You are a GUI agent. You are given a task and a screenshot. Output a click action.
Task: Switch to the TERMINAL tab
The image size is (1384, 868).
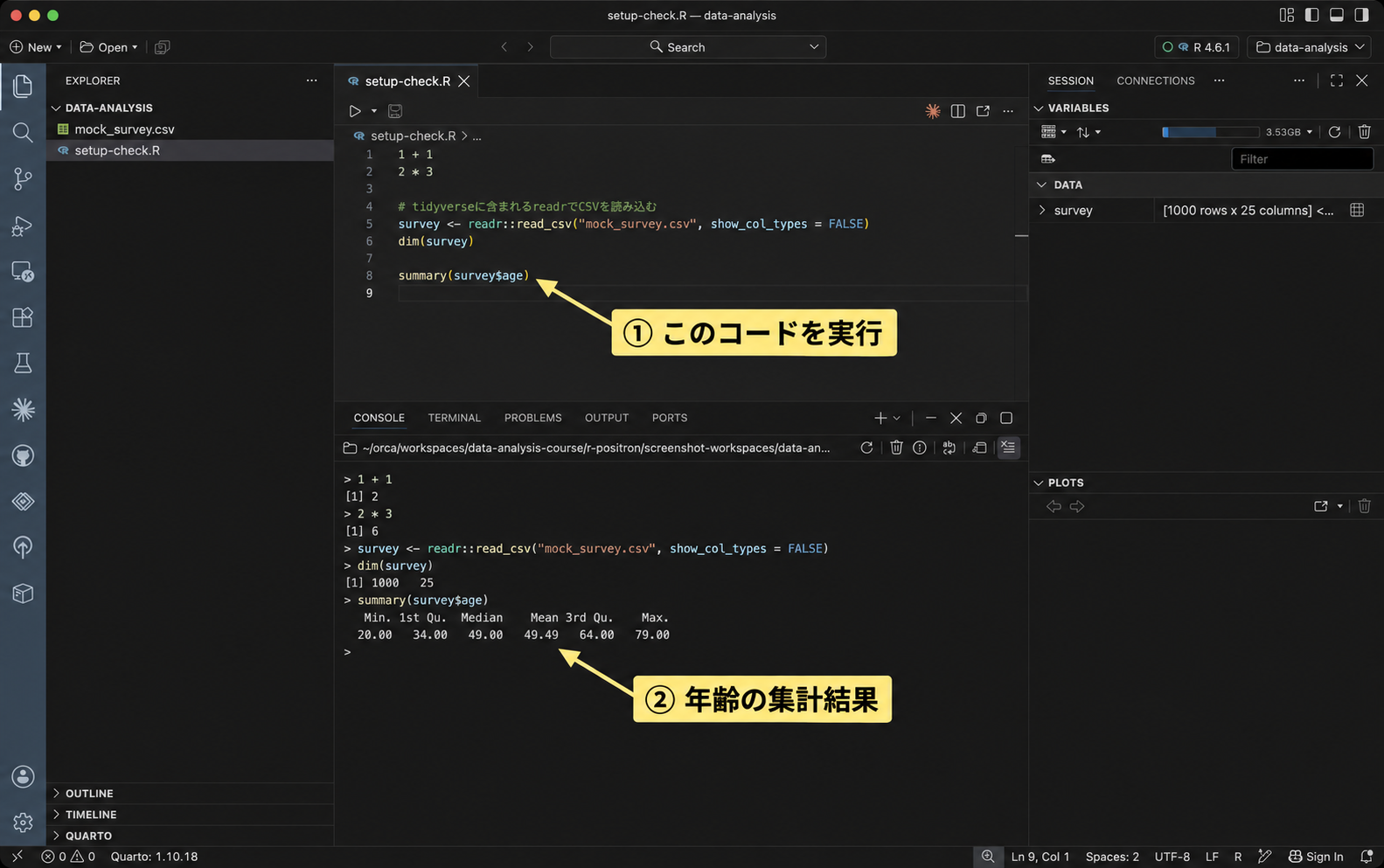point(455,418)
